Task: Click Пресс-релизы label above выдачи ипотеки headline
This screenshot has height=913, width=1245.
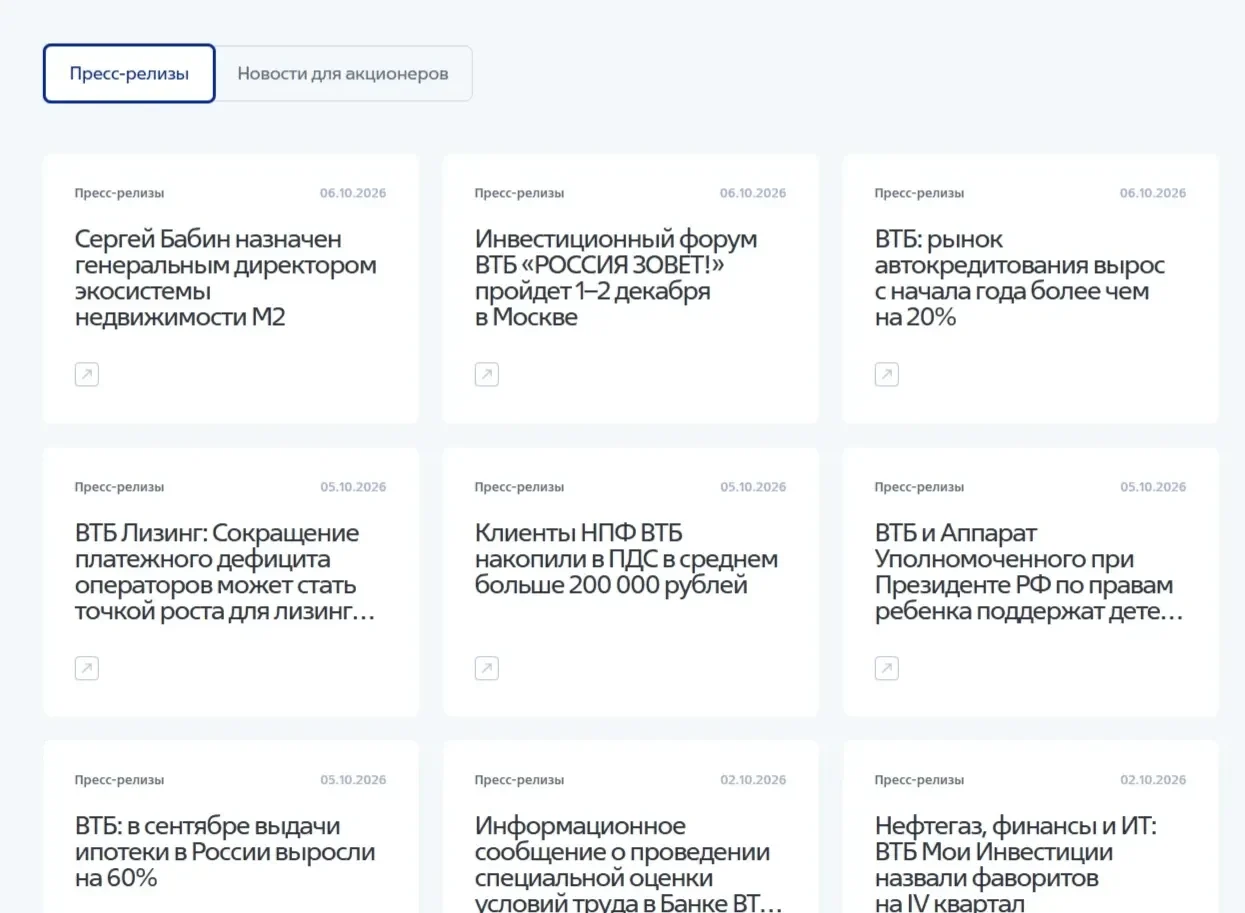Action: [119, 780]
